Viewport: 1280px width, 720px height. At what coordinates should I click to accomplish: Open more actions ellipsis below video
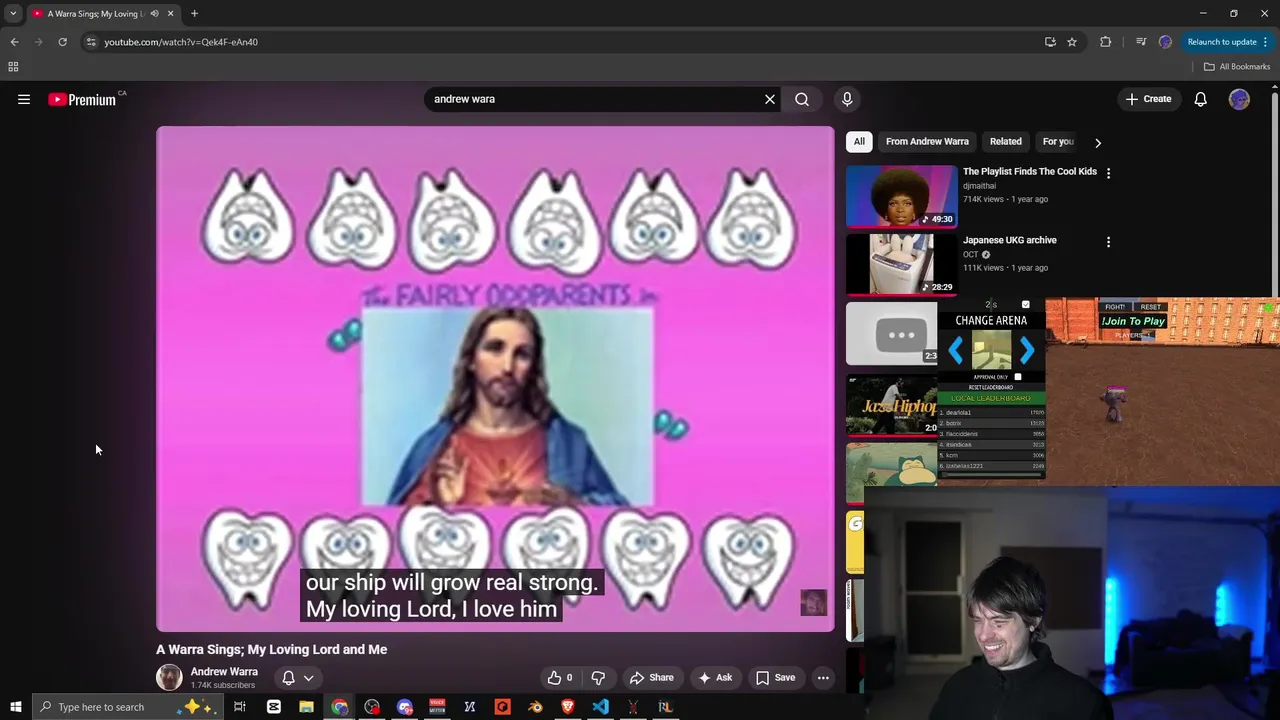pyautogui.click(x=823, y=677)
